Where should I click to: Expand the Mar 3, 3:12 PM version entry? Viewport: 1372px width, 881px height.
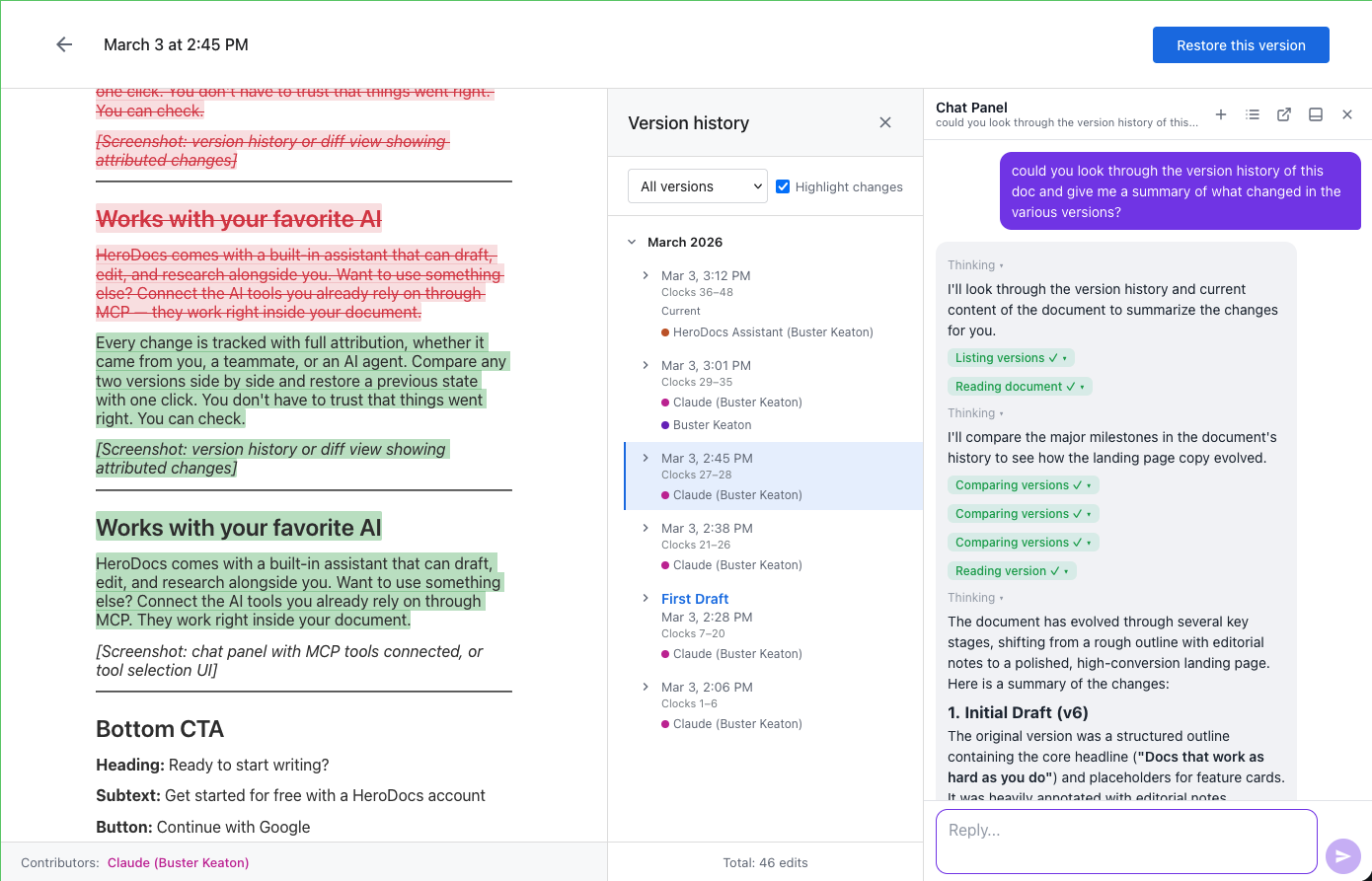point(646,275)
